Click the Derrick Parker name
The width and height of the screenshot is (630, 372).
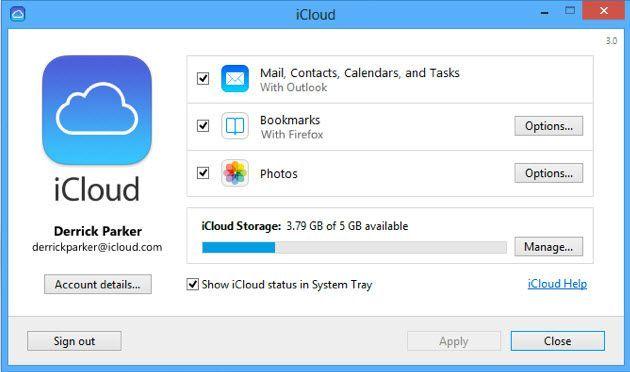tap(98, 231)
